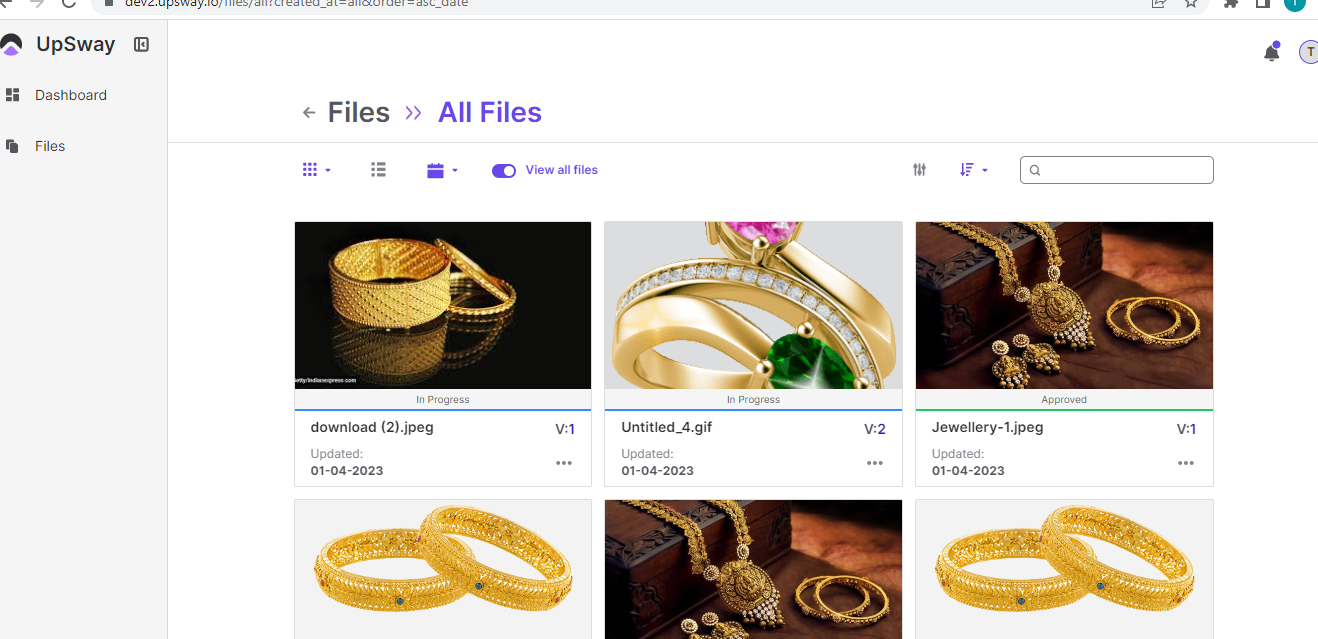Switch to list view layout

tap(378, 170)
